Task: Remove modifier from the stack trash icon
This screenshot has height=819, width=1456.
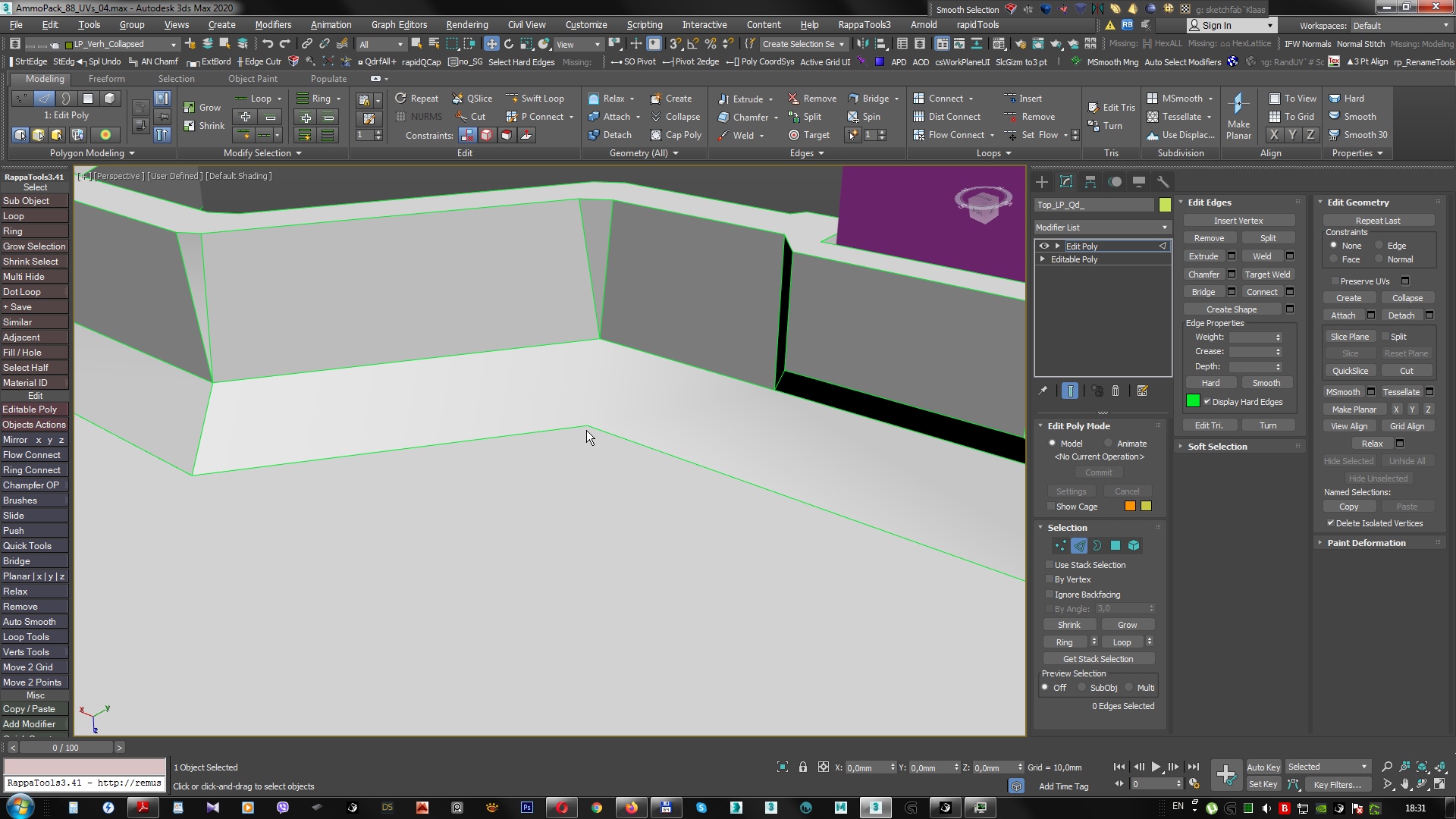Action: [x=1116, y=391]
